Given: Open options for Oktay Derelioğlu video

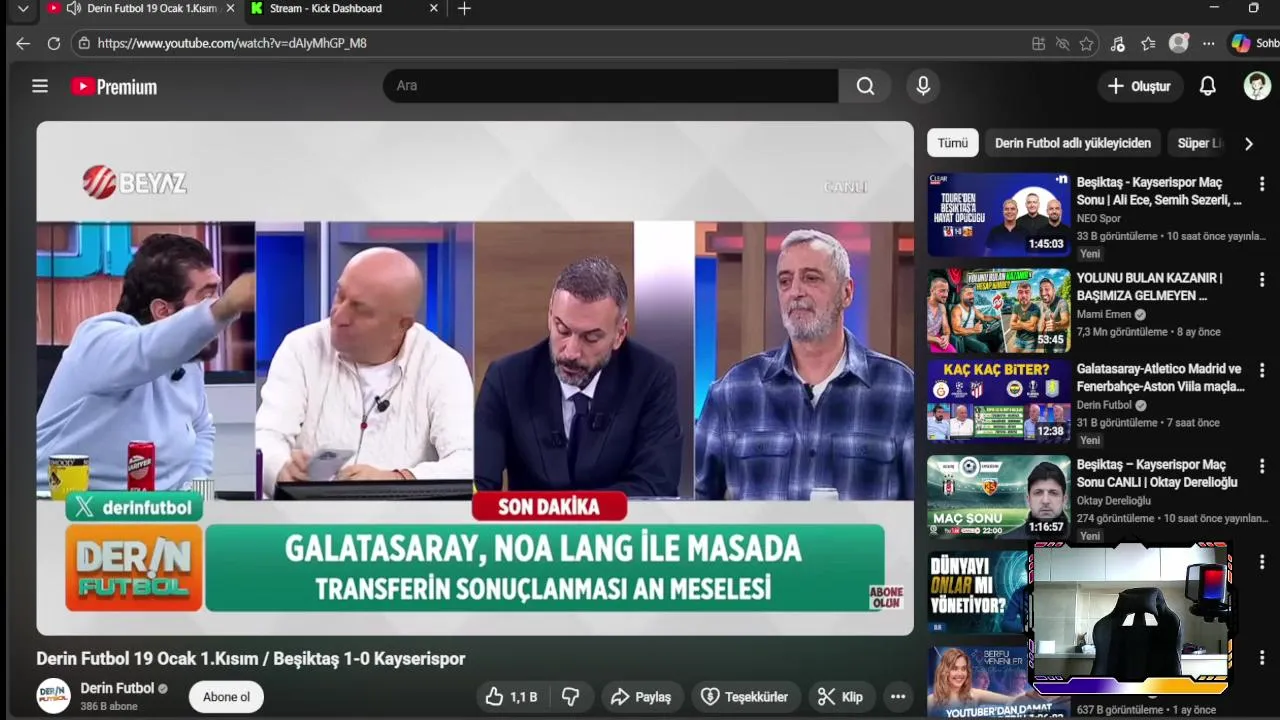Looking at the screenshot, I should (1262, 466).
